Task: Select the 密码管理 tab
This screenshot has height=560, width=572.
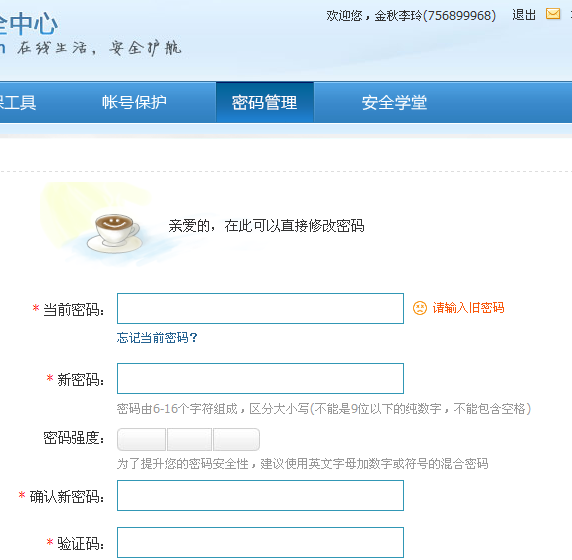Action: [x=265, y=102]
